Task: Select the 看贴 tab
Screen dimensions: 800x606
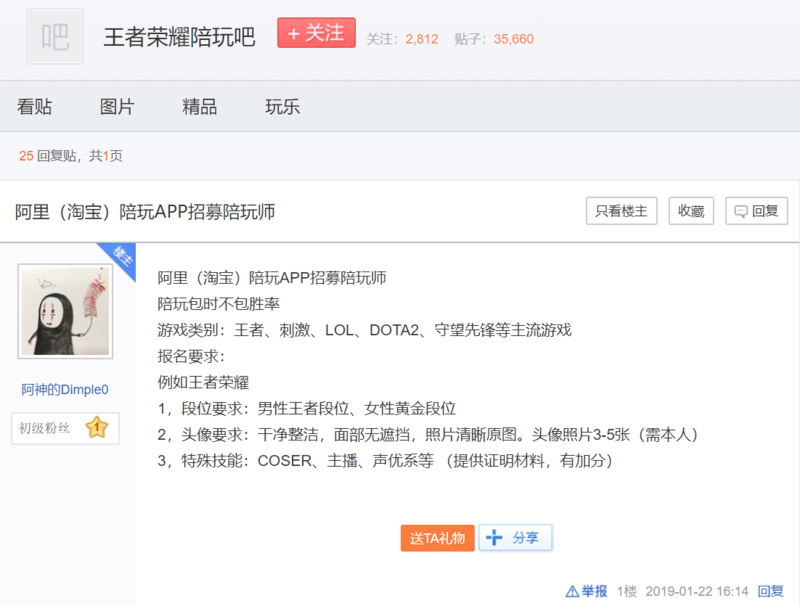Action: [36, 106]
